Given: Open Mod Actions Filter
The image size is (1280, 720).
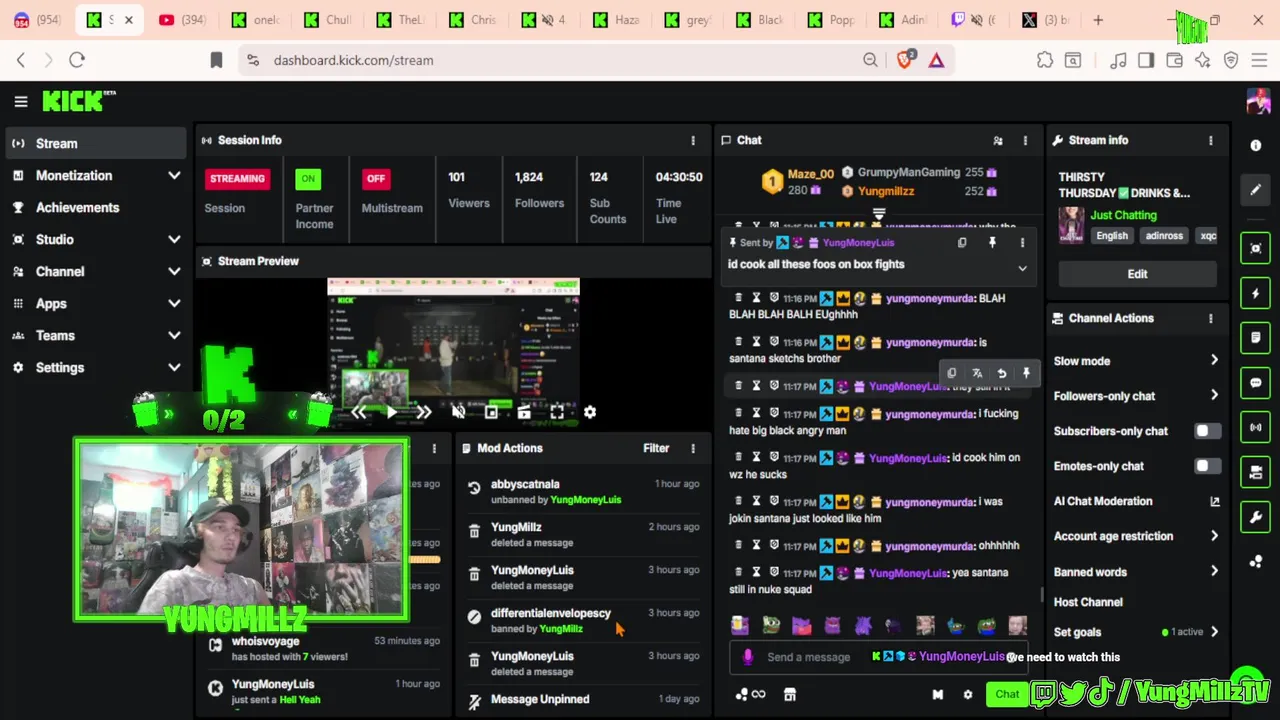Looking at the screenshot, I should click(656, 448).
